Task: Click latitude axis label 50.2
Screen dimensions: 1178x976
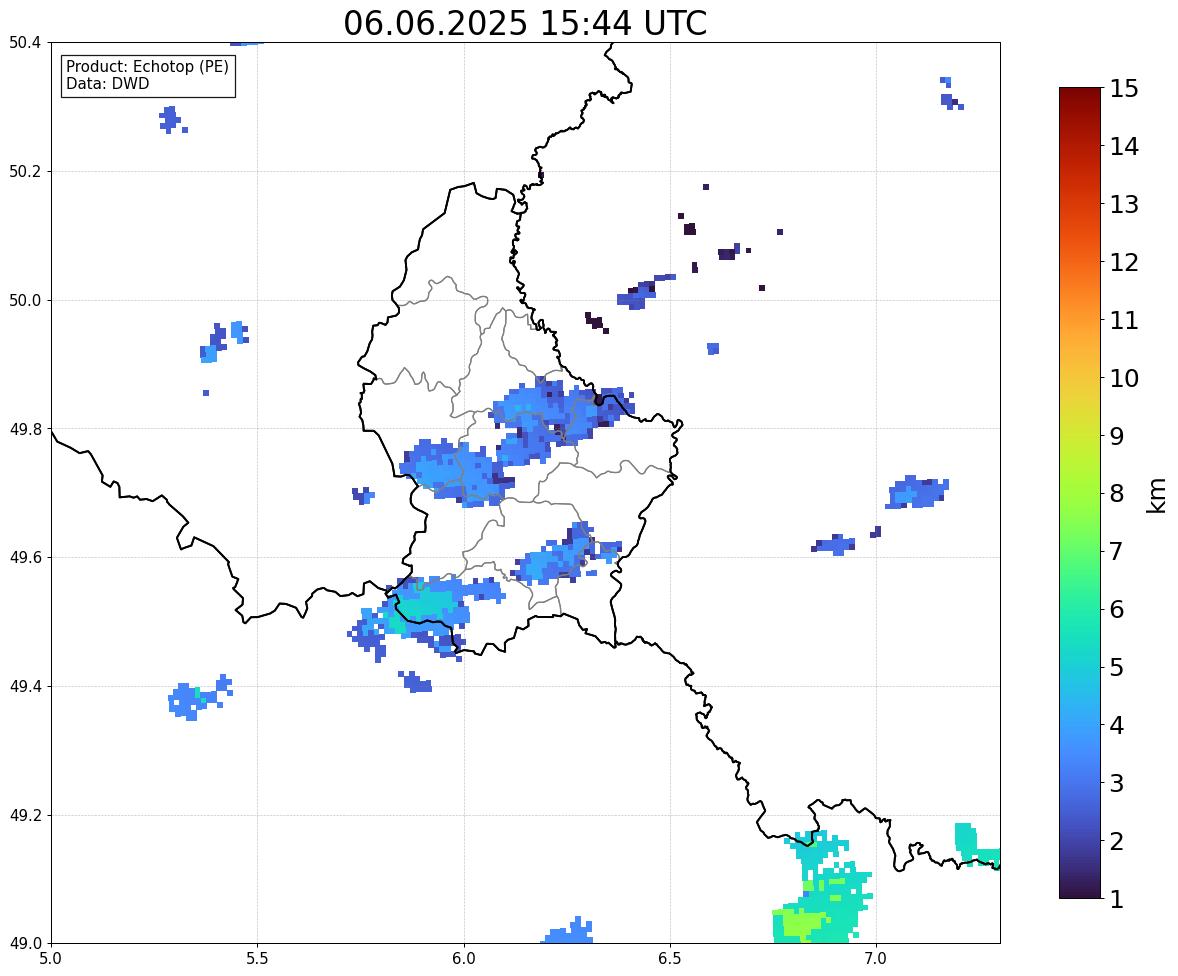Action: [25, 171]
